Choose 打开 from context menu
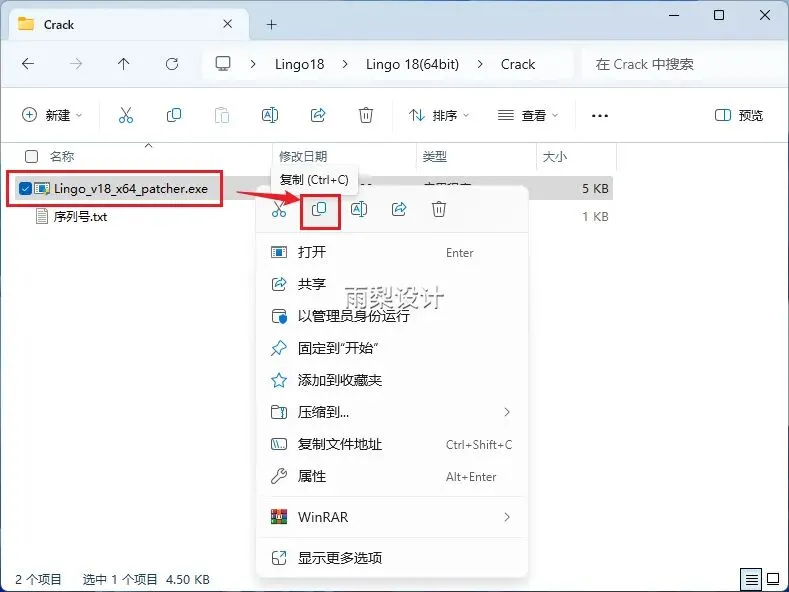The image size is (789, 592). click(x=391, y=252)
